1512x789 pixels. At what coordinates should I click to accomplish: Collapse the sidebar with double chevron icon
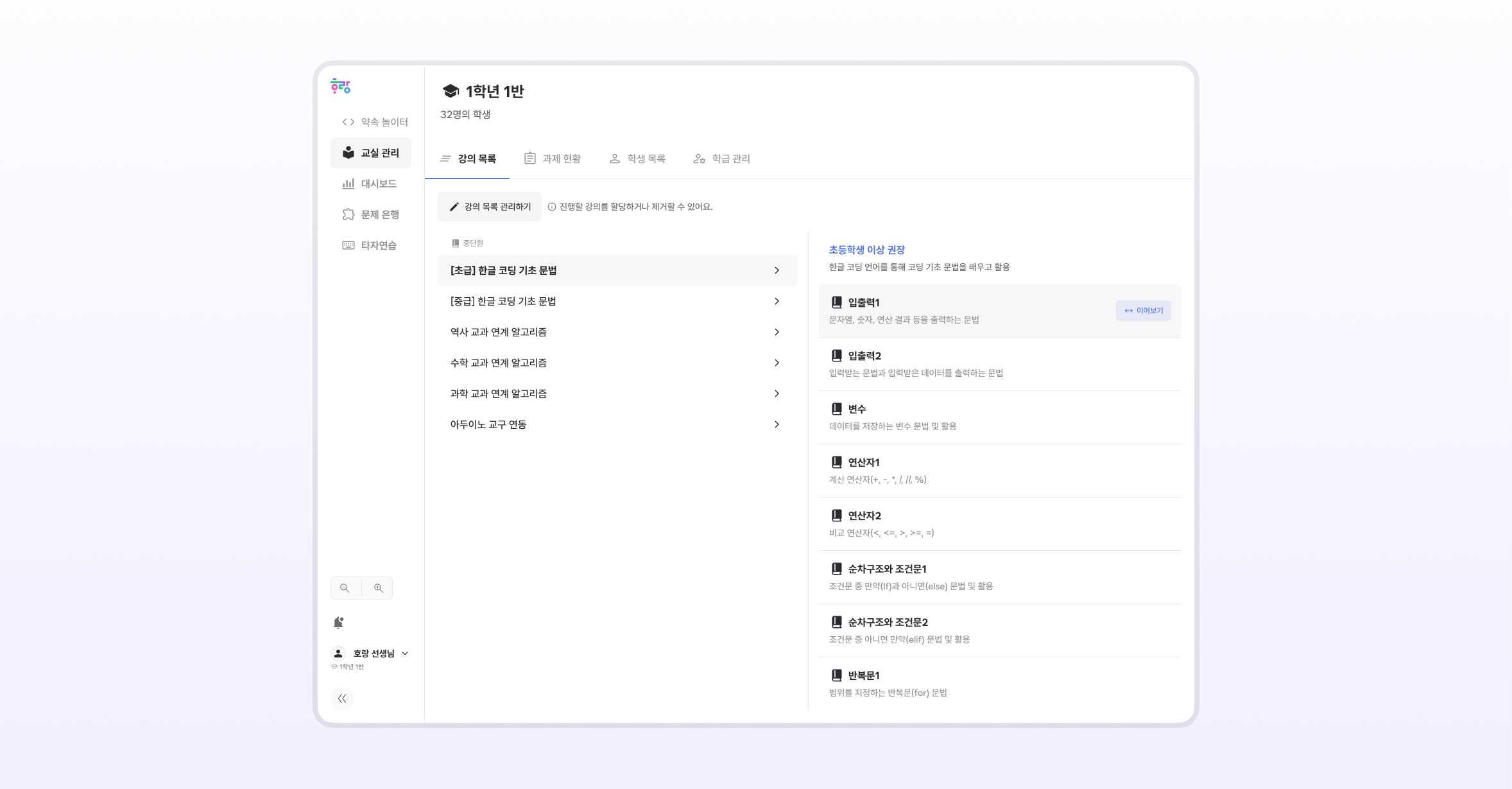[x=342, y=698]
